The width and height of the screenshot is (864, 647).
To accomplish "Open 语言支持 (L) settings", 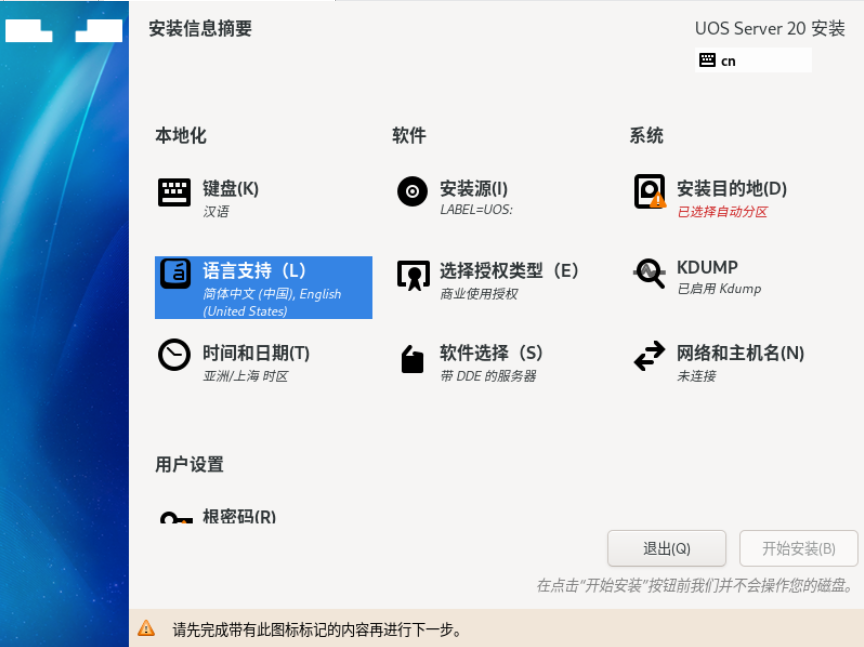I will pos(254,271).
